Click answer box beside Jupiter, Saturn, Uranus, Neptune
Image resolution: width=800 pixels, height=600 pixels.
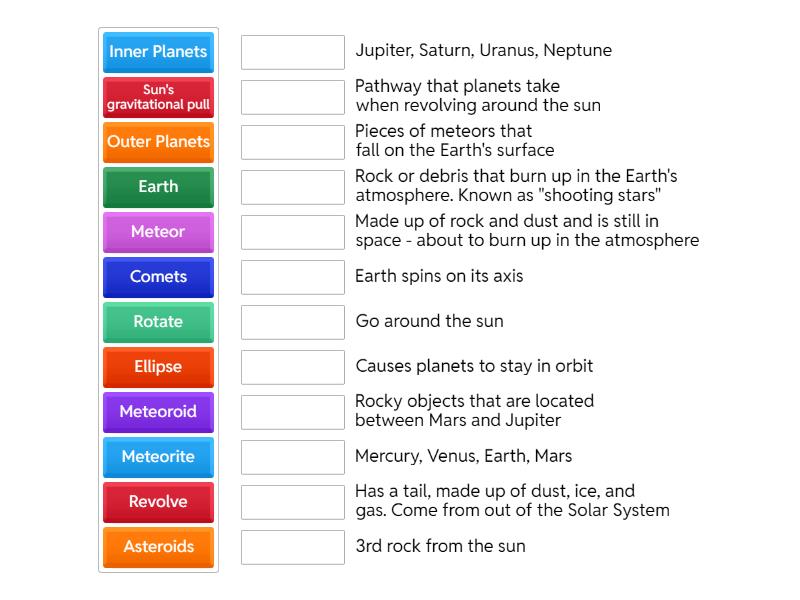tap(292, 52)
